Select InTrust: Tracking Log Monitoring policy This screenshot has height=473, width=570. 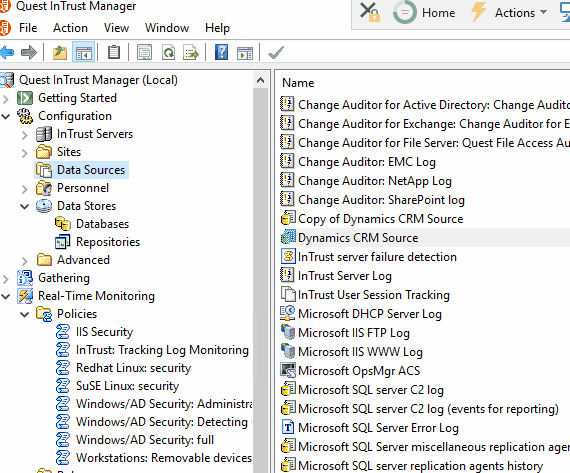pyautogui.click(x=162, y=350)
